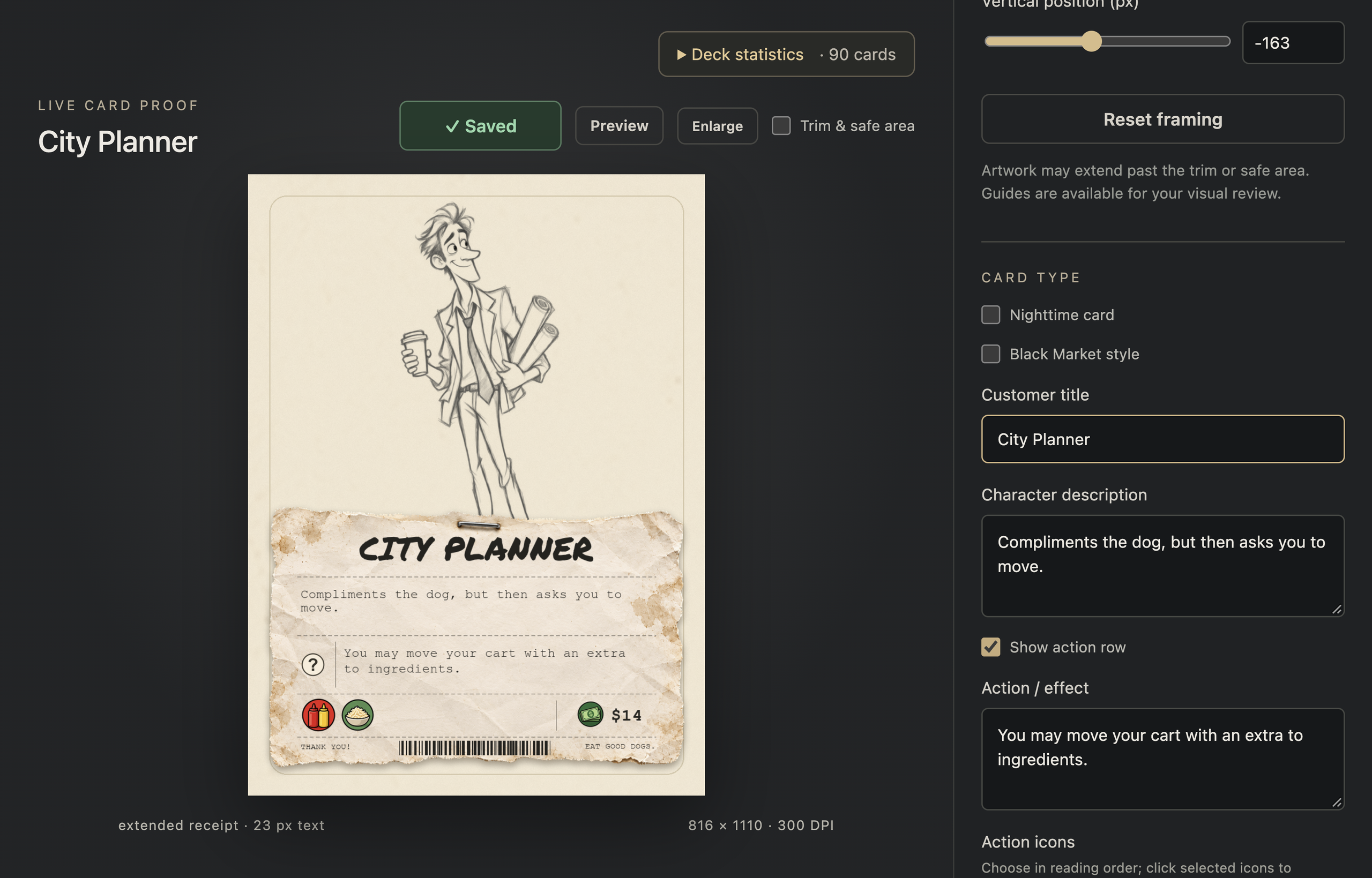Image resolution: width=1372 pixels, height=878 pixels.
Task: Click the green cash money icon
Action: (590, 715)
